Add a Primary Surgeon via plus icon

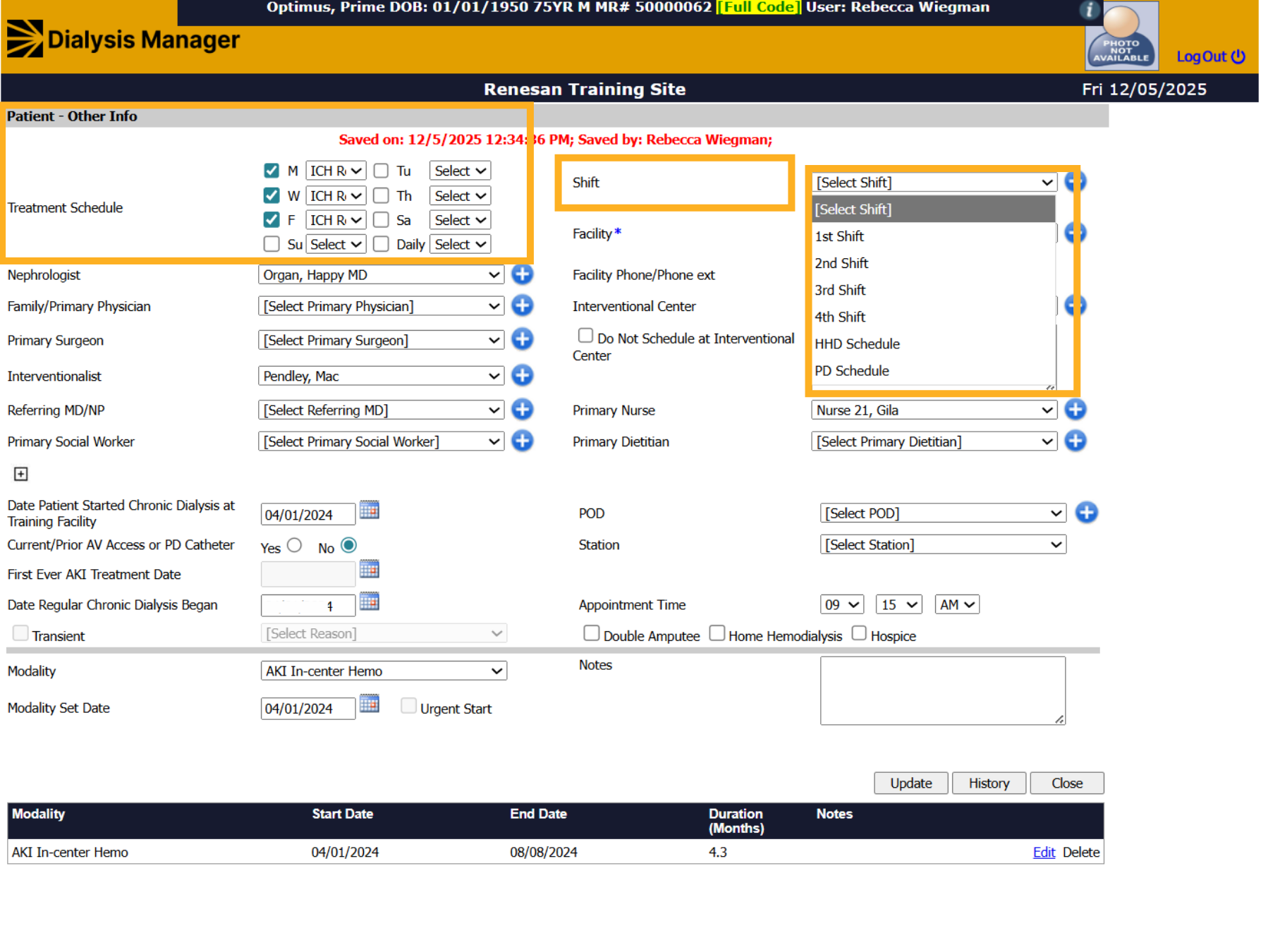pyautogui.click(x=522, y=339)
